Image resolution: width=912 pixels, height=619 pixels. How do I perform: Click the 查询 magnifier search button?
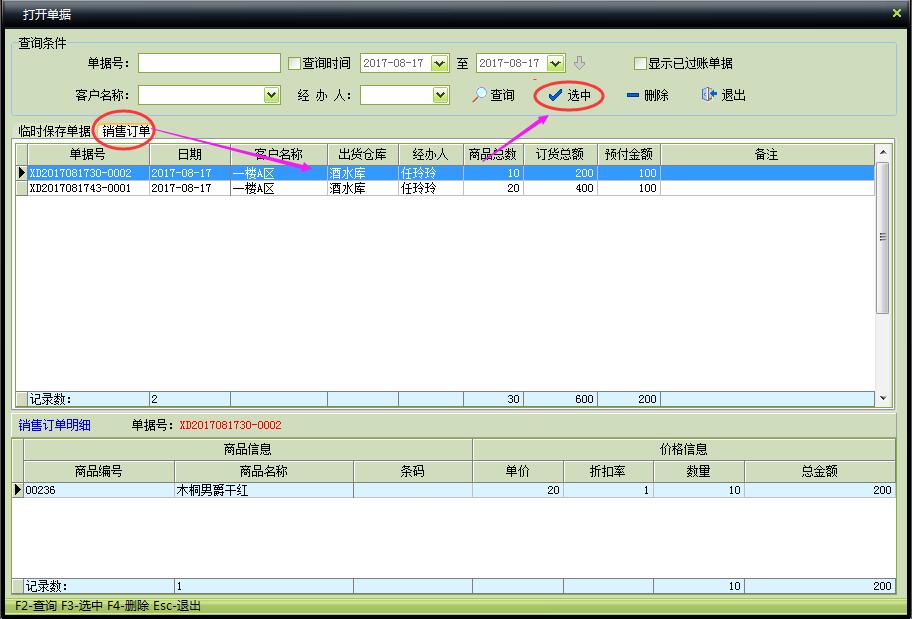[493, 95]
